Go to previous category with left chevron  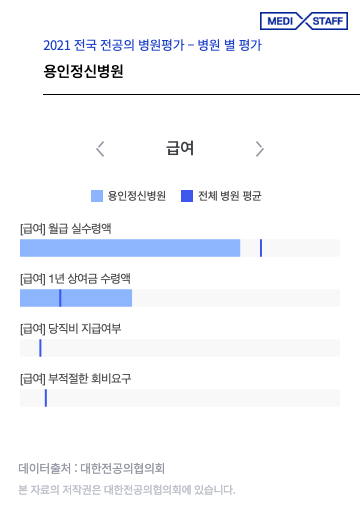(100, 149)
